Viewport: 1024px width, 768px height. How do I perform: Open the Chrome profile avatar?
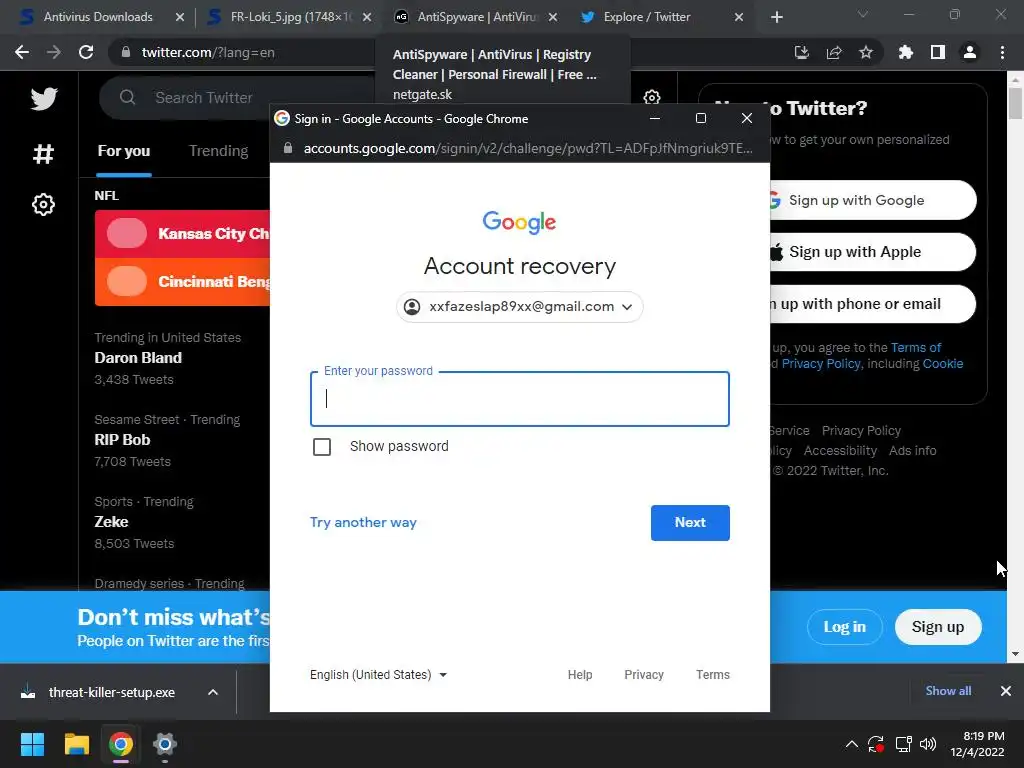(x=970, y=52)
